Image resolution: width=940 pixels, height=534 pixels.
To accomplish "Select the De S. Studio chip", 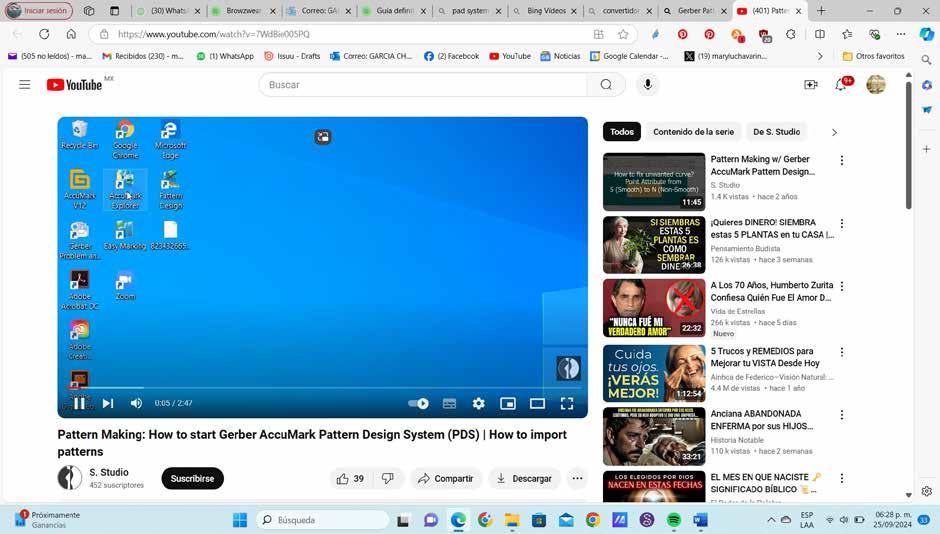I will (x=776, y=132).
